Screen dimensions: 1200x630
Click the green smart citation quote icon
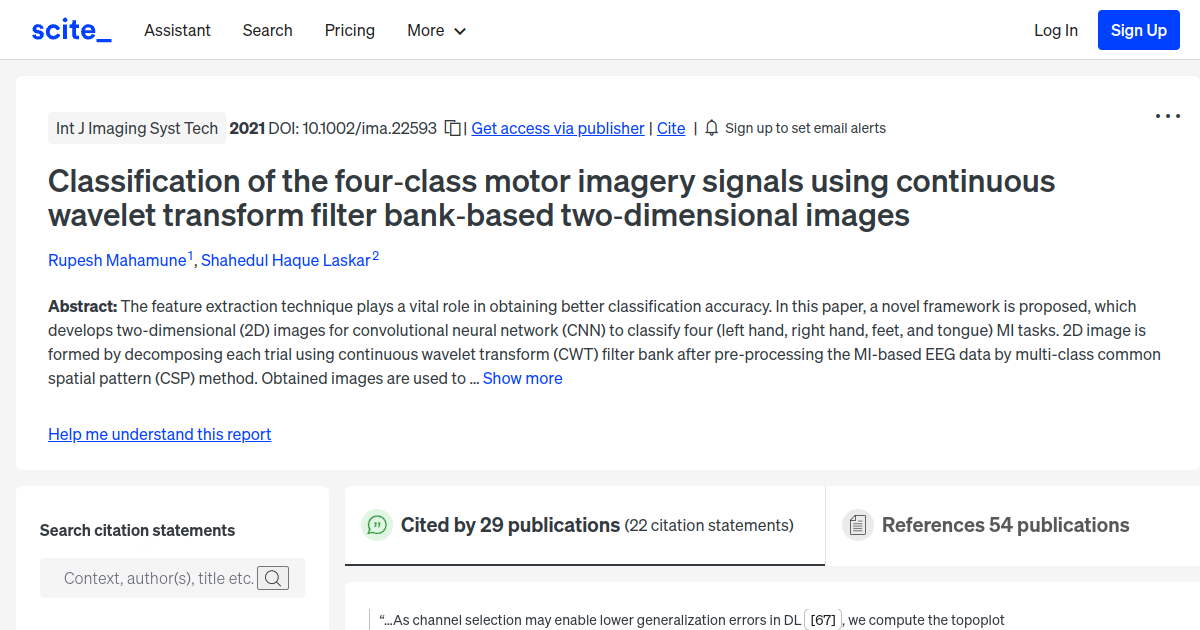point(377,524)
